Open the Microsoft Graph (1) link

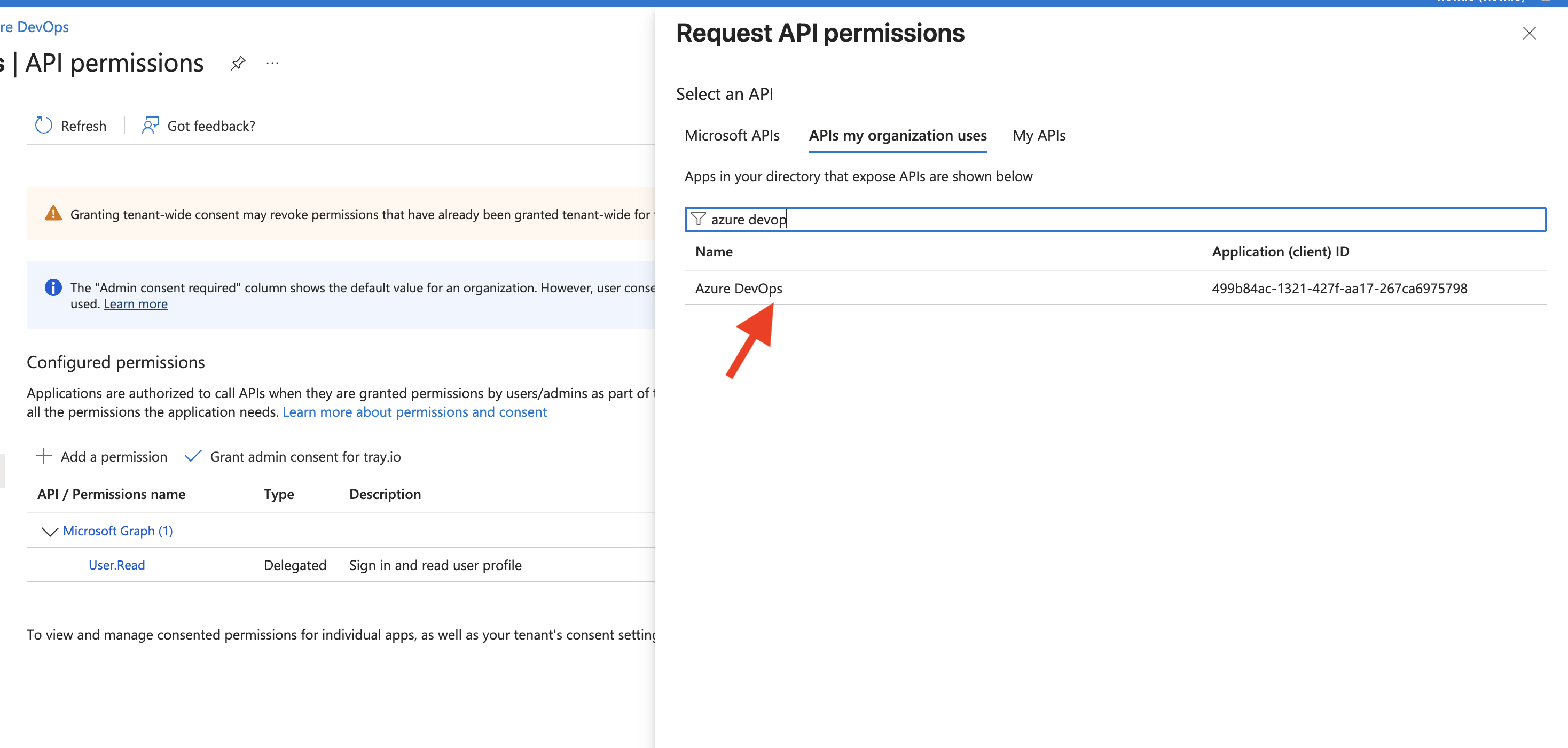pyautogui.click(x=118, y=531)
